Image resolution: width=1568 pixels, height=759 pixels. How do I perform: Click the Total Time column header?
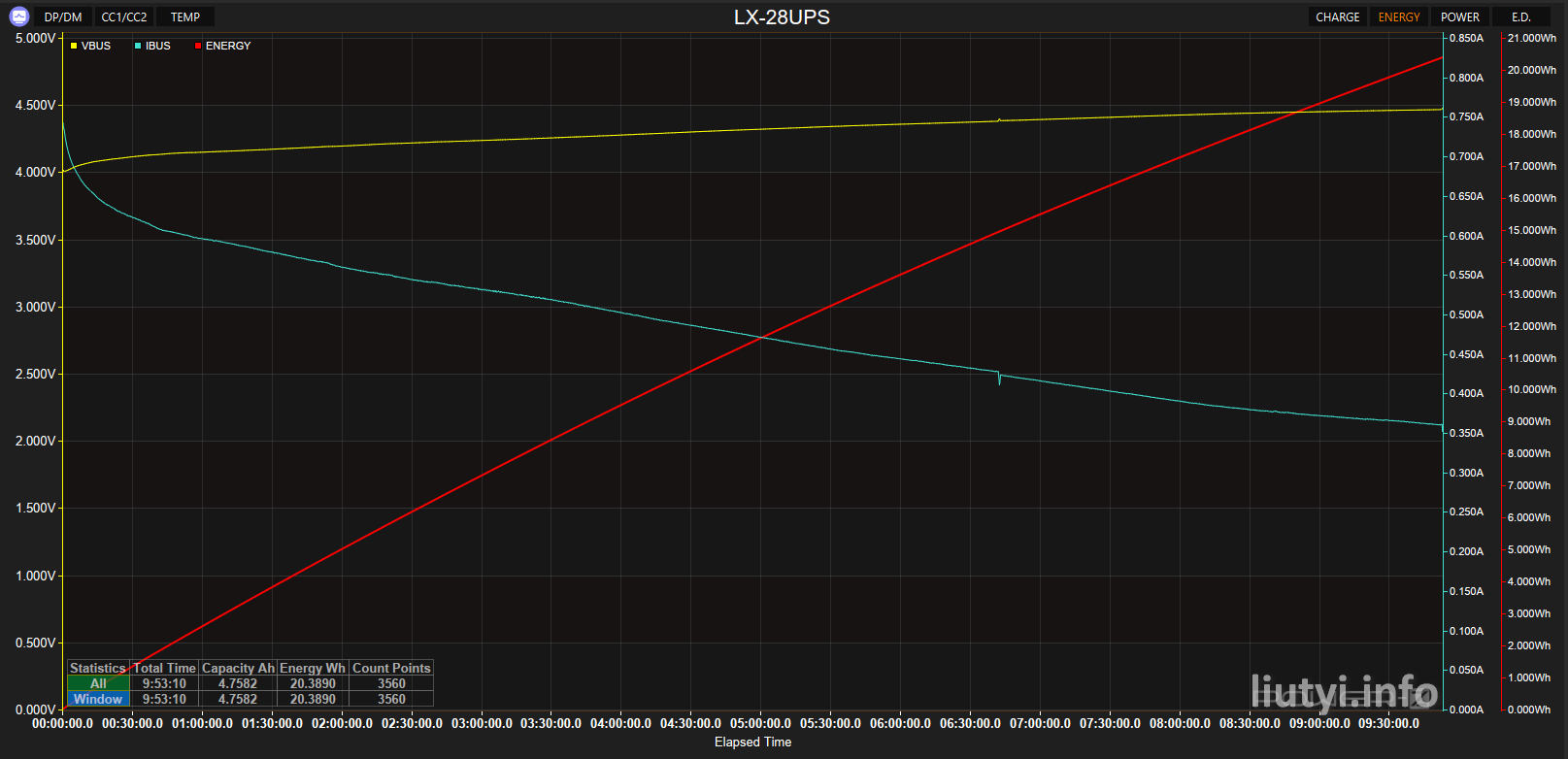point(164,668)
